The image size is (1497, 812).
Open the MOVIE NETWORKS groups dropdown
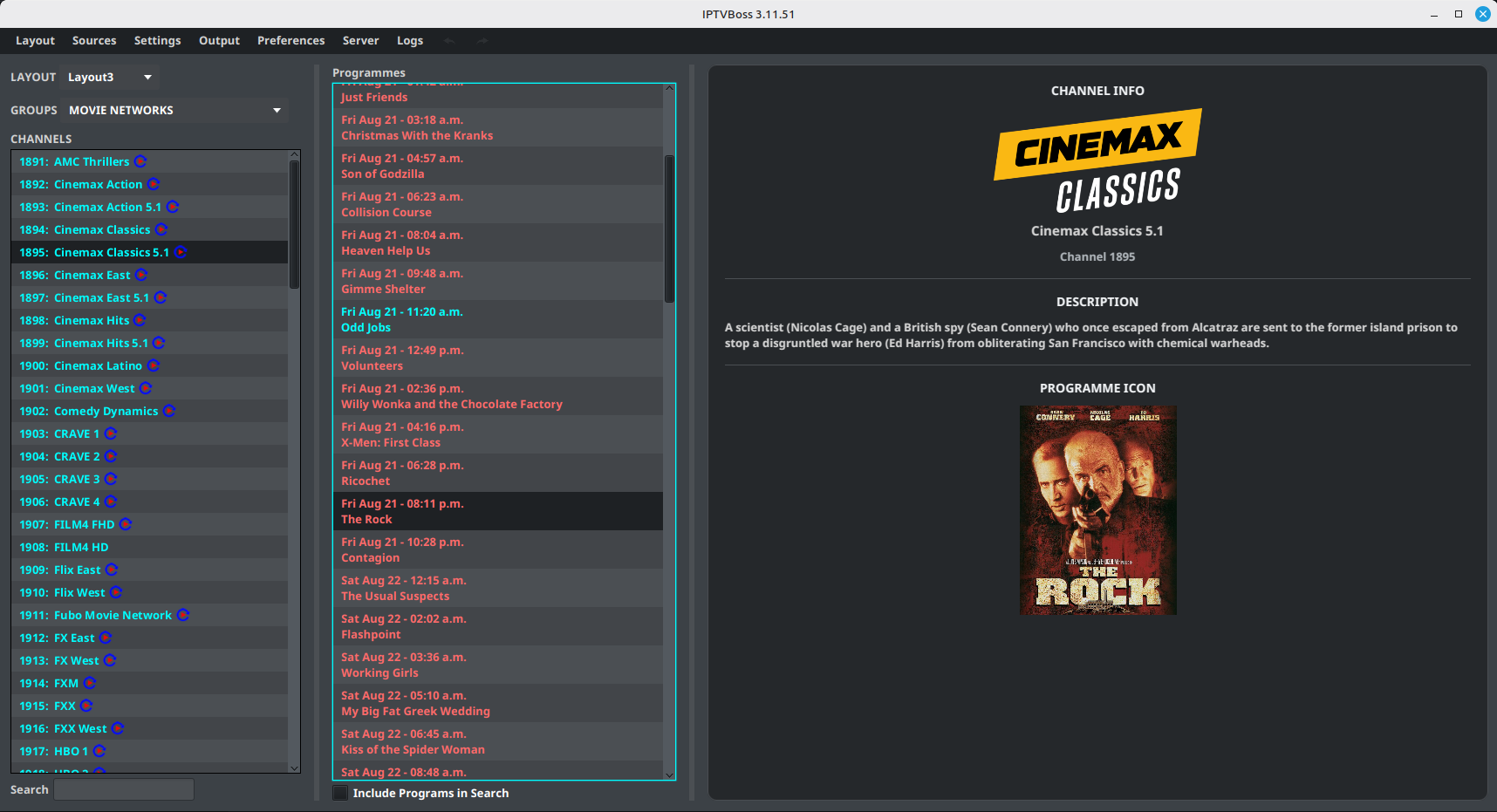[174, 110]
